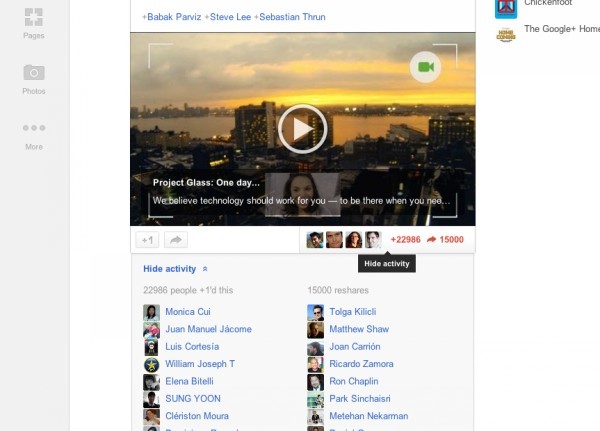The image size is (600, 431).
Task: Open Tolga Kilicli's profile
Action: click(x=353, y=312)
